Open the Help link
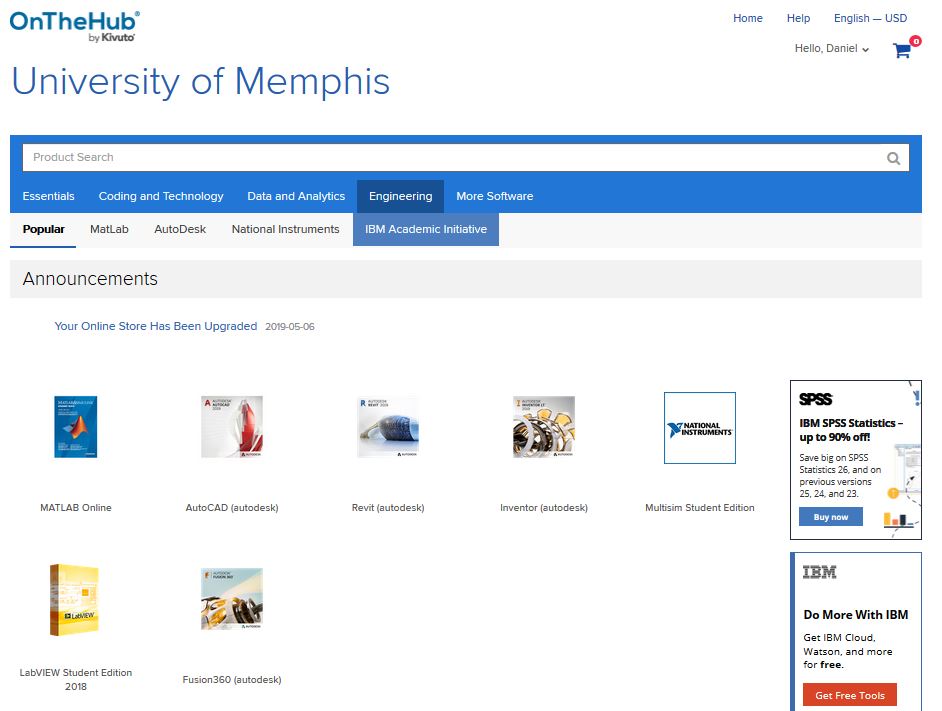The image size is (942, 711). click(x=798, y=18)
